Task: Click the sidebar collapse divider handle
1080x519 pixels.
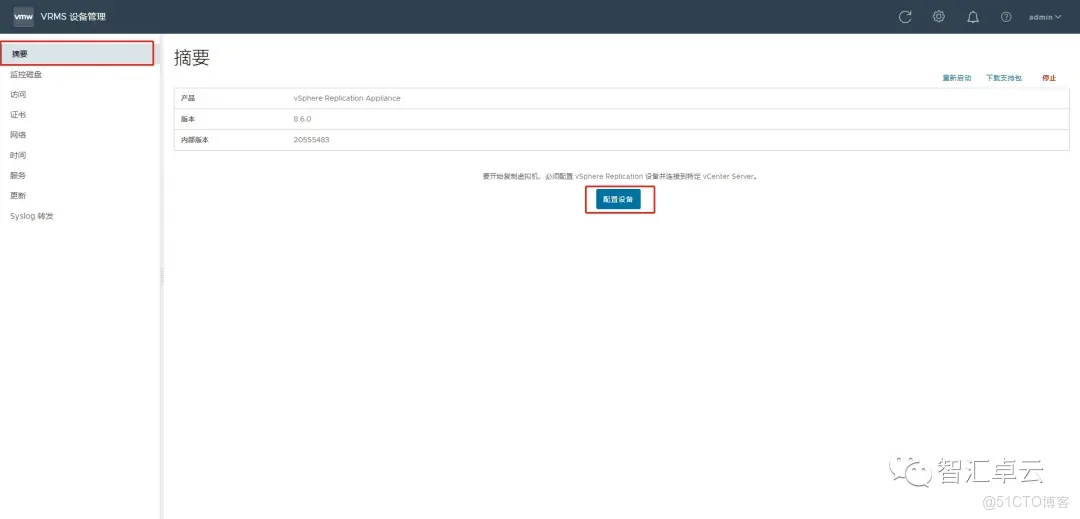Action: pos(162,276)
